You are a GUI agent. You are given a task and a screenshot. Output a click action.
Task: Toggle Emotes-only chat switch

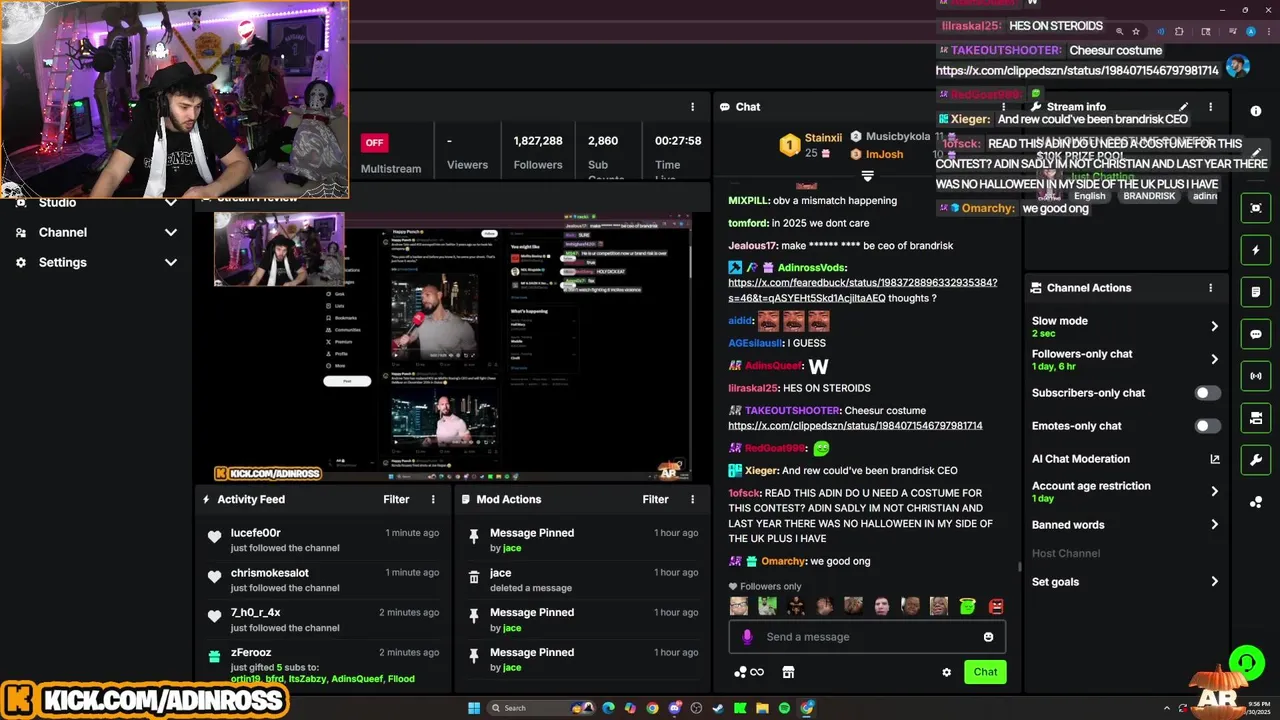tap(1208, 426)
